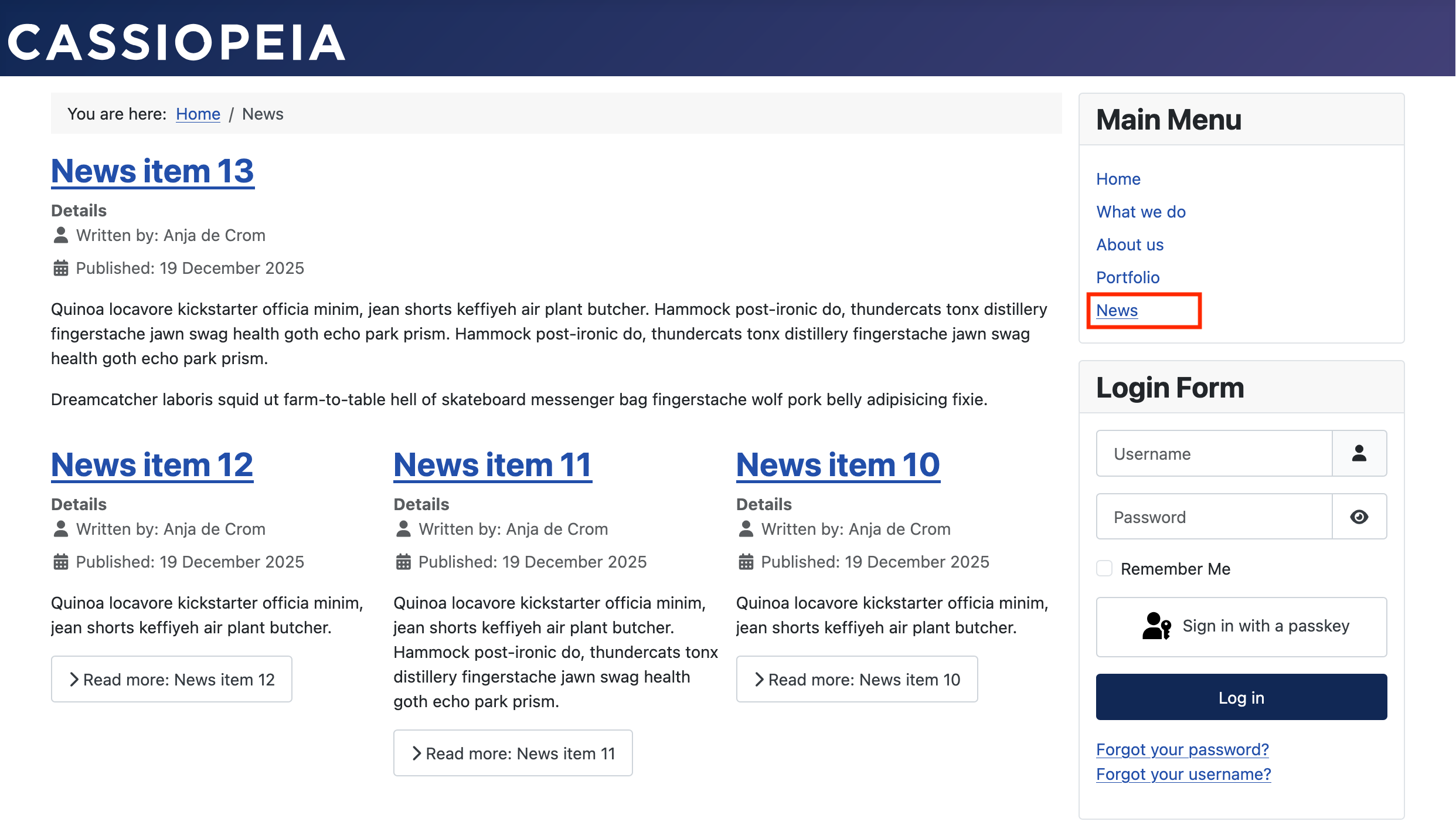Select What we do menu item

coord(1141,212)
